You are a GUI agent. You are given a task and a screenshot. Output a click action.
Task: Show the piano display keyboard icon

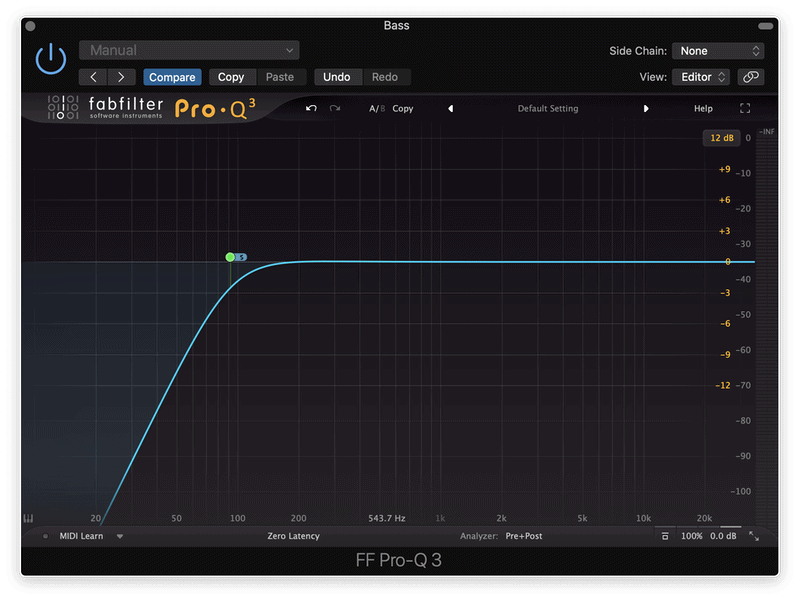(29, 518)
